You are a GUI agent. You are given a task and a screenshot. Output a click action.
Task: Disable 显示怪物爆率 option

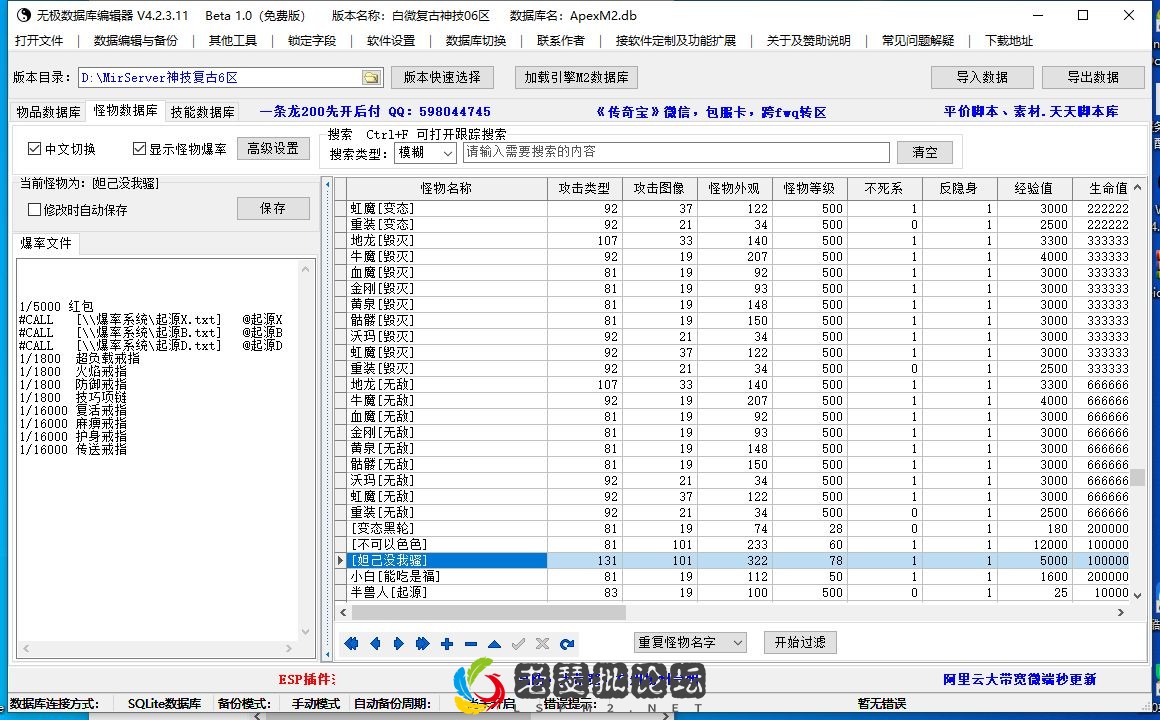pos(139,147)
